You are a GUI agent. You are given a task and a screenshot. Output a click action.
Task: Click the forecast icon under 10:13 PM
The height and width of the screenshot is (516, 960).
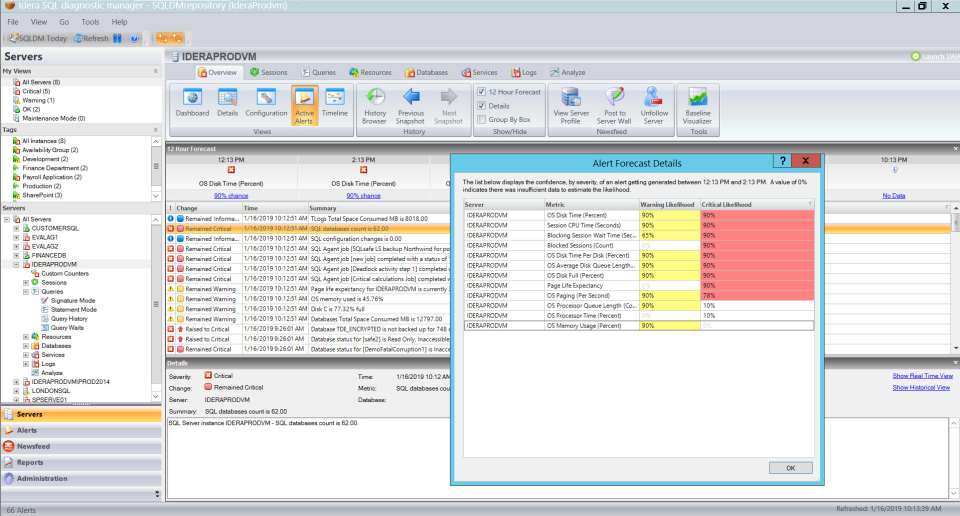tap(894, 170)
